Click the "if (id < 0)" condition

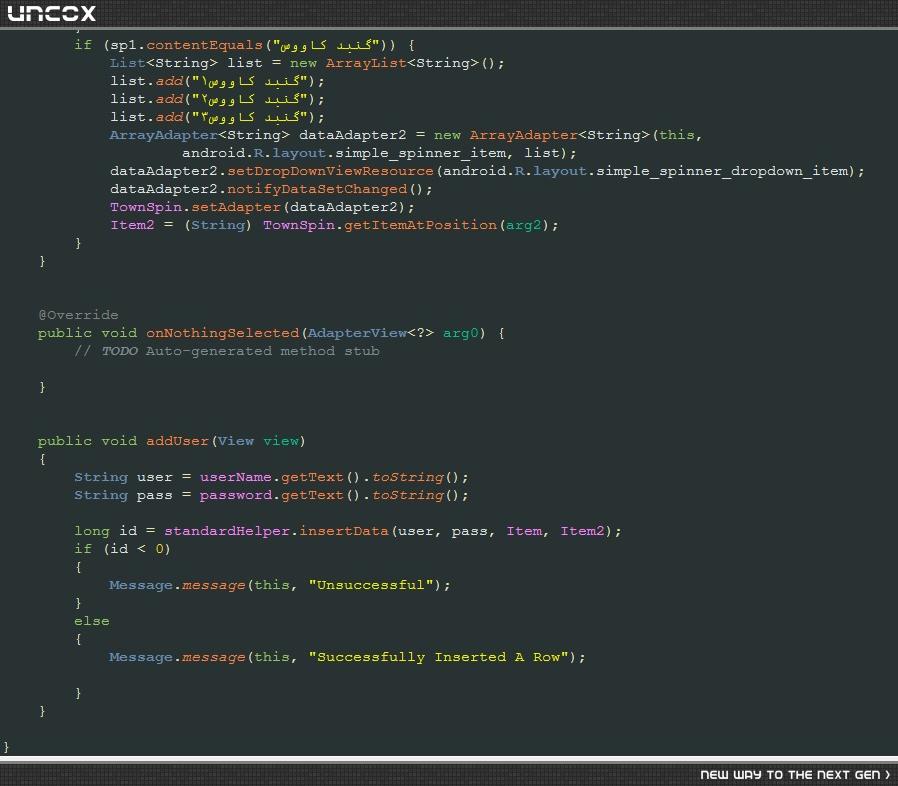[x=122, y=549]
